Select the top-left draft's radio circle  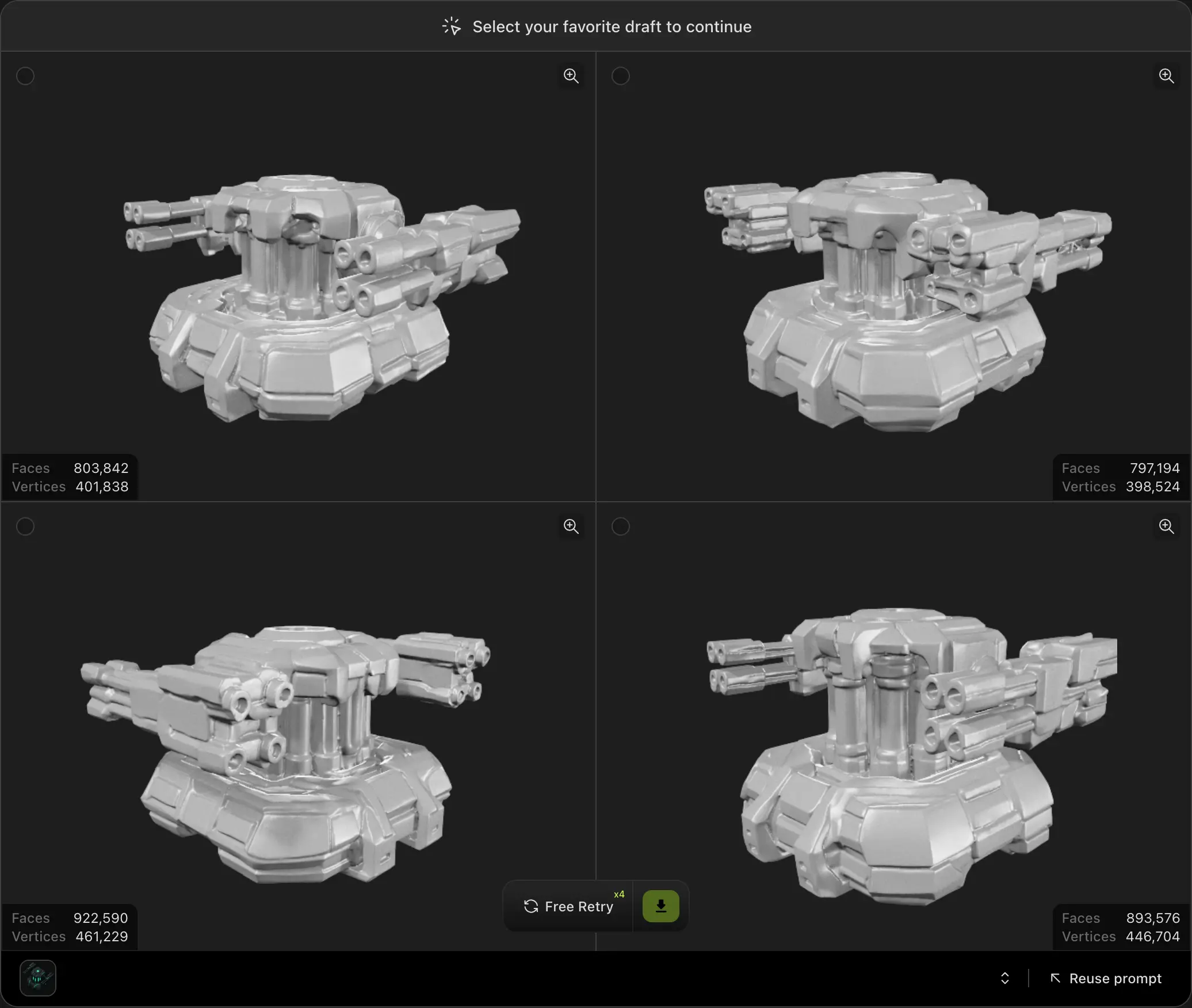pyautogui.click(x=25, y=75)
